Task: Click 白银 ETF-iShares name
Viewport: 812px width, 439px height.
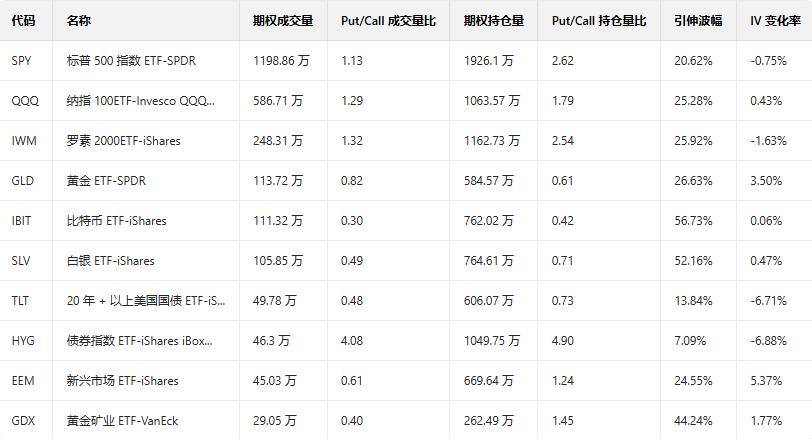Action: click(110, 261)
